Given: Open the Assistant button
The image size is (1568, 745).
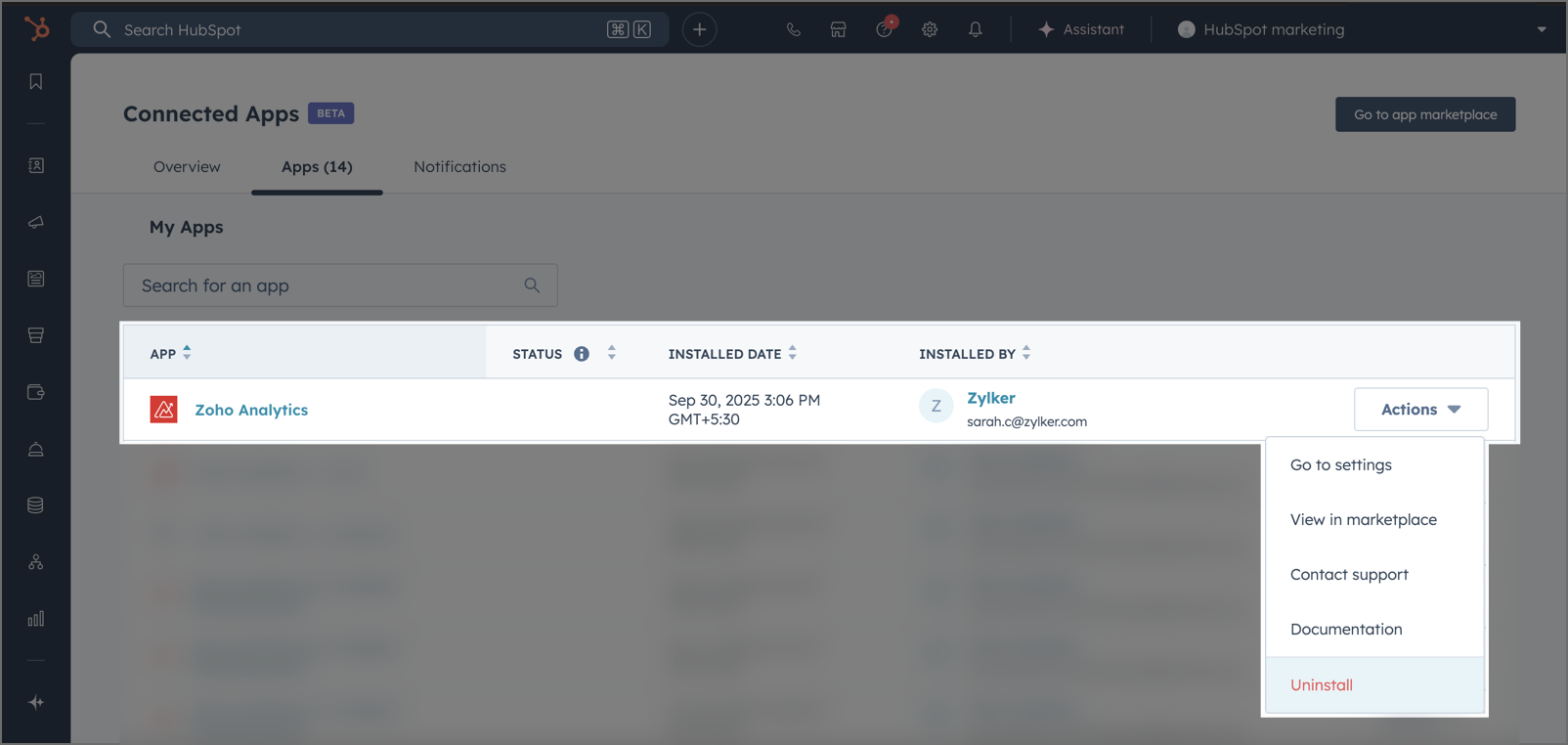Looking at the screenshot, I should tap(1081, 29).
